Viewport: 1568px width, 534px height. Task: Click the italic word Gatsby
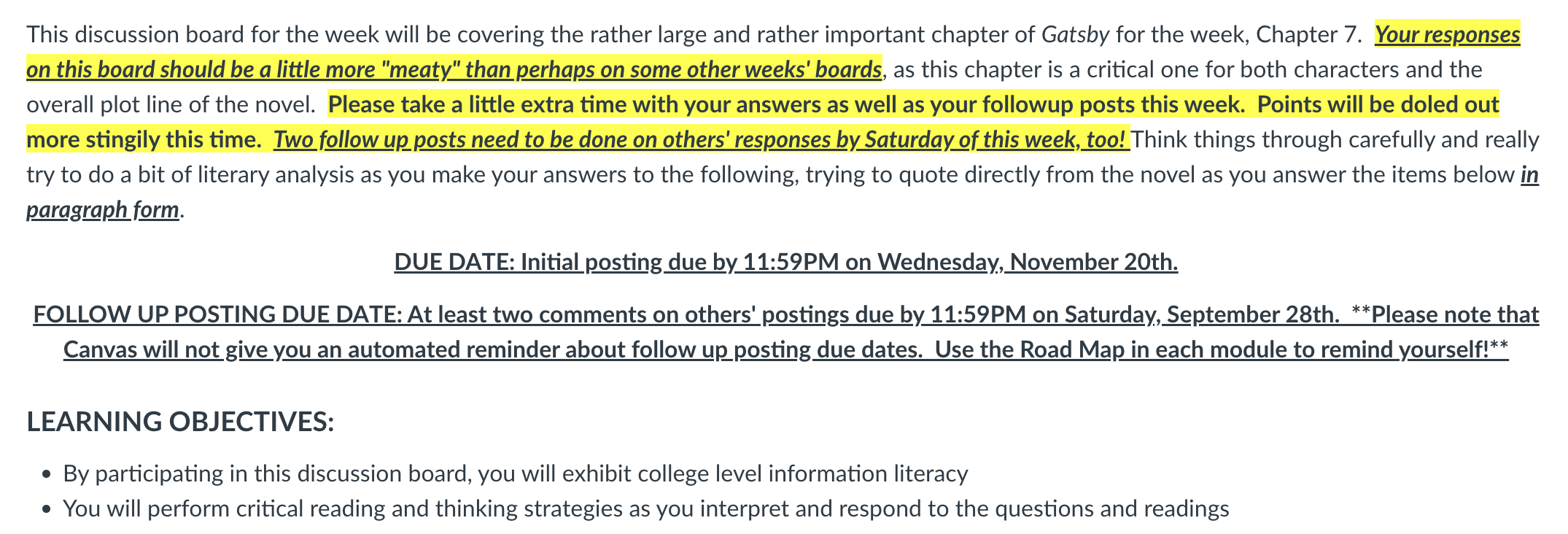pos(1075,34)
